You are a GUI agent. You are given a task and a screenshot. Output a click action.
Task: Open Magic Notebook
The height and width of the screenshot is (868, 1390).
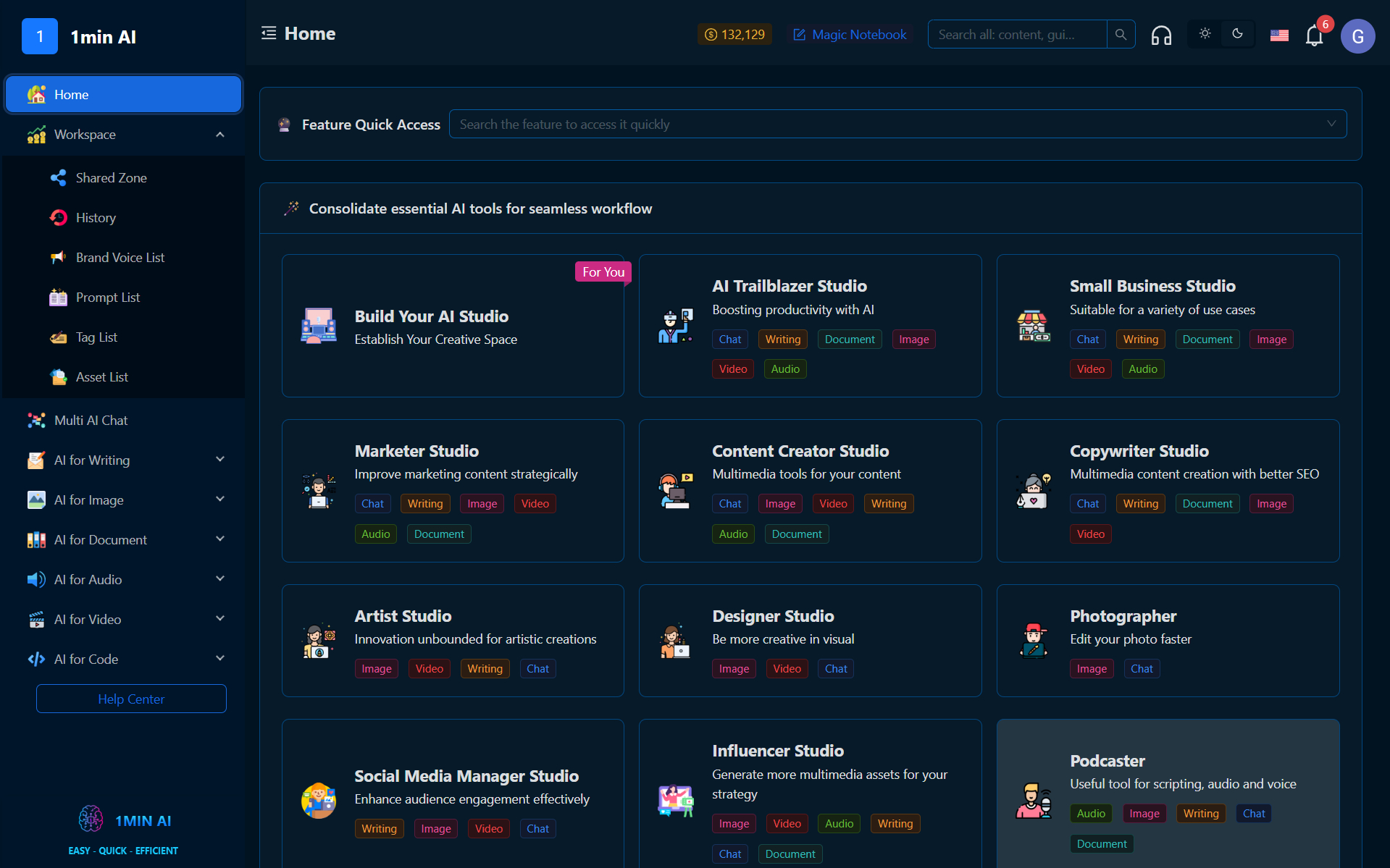(x=850, y=34)
